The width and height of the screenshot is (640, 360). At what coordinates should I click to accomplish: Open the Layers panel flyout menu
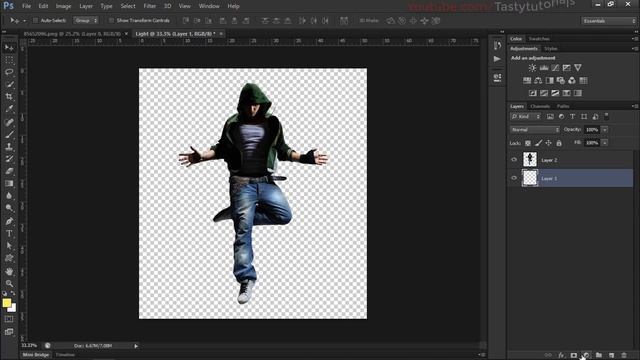[635, 106]
